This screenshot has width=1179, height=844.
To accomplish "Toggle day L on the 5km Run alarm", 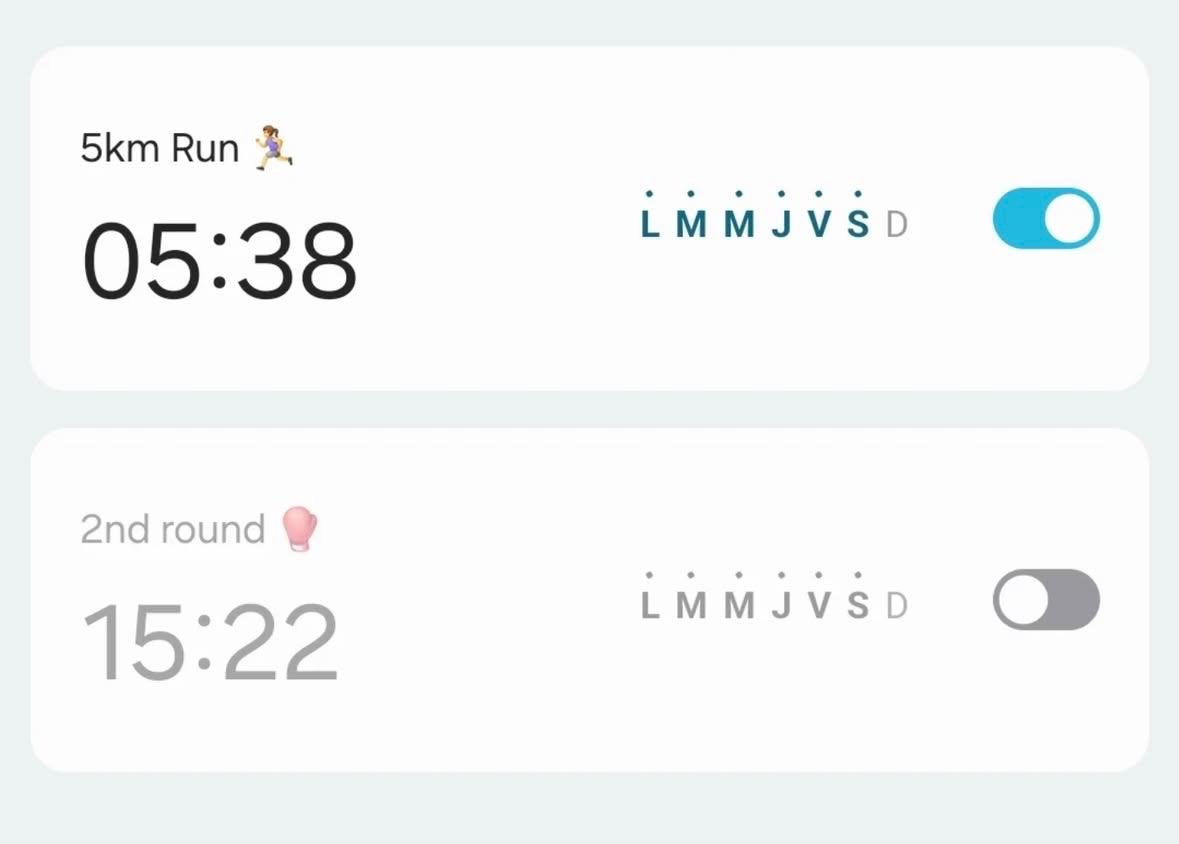I will click(x=650, y=225).
